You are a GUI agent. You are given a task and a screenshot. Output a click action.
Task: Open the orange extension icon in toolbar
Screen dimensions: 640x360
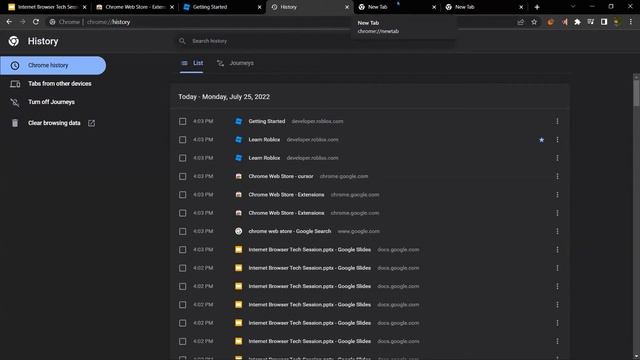(x=550, y=22)
